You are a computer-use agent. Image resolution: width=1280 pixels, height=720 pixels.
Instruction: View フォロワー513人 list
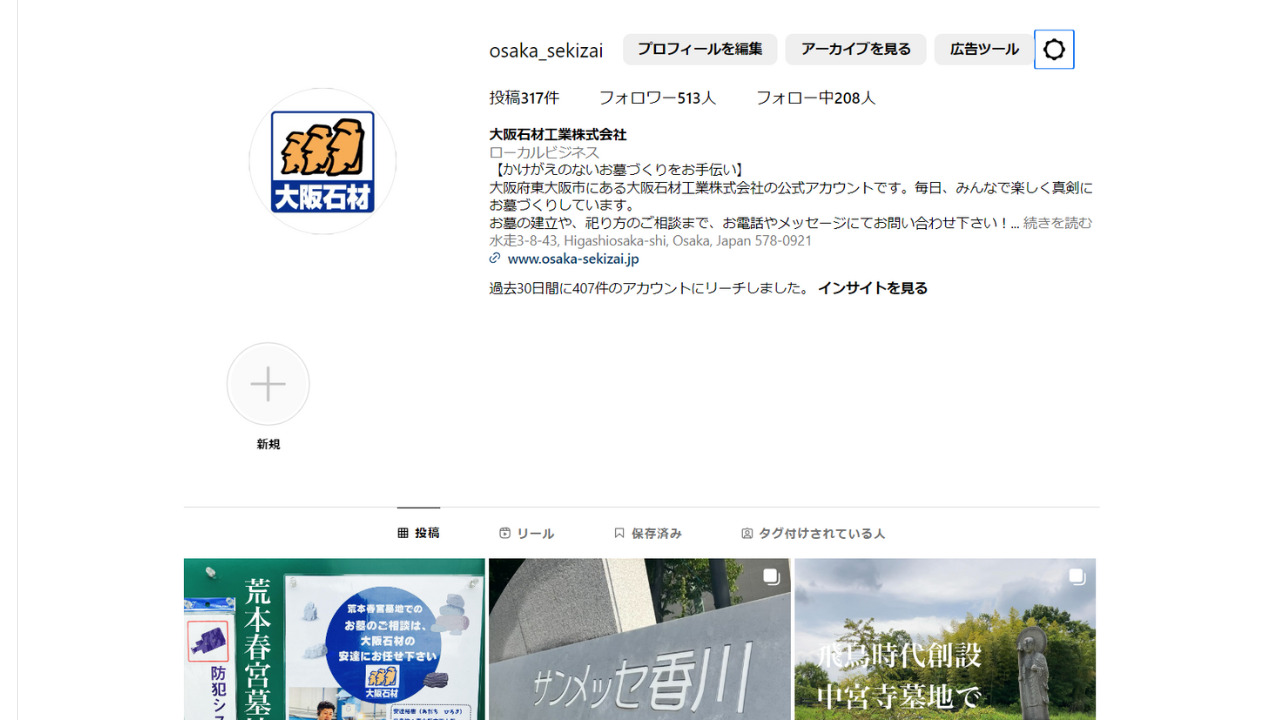[x=657, y=98]
